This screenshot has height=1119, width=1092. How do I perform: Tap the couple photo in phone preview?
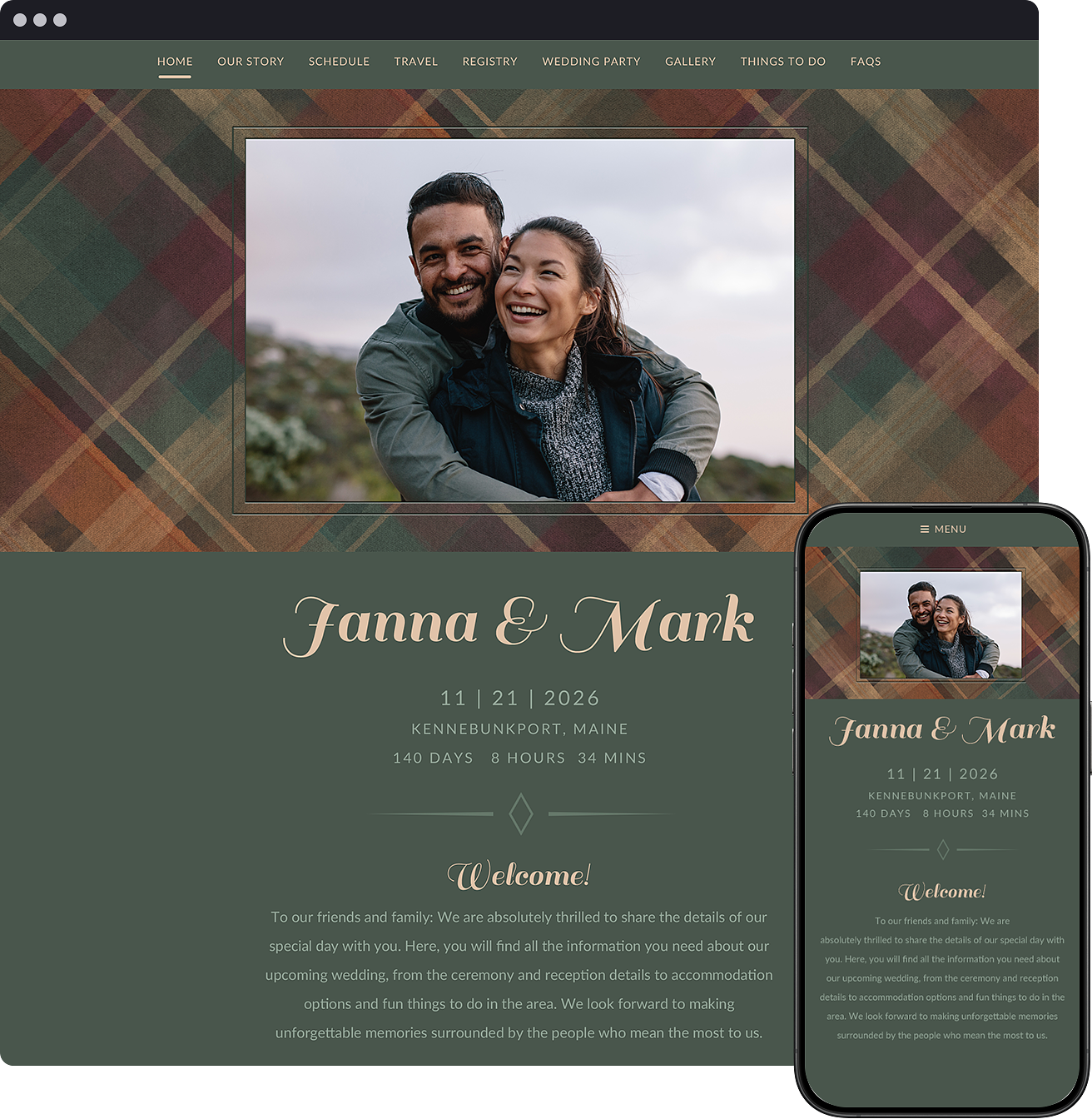click(x=941, y=624)
